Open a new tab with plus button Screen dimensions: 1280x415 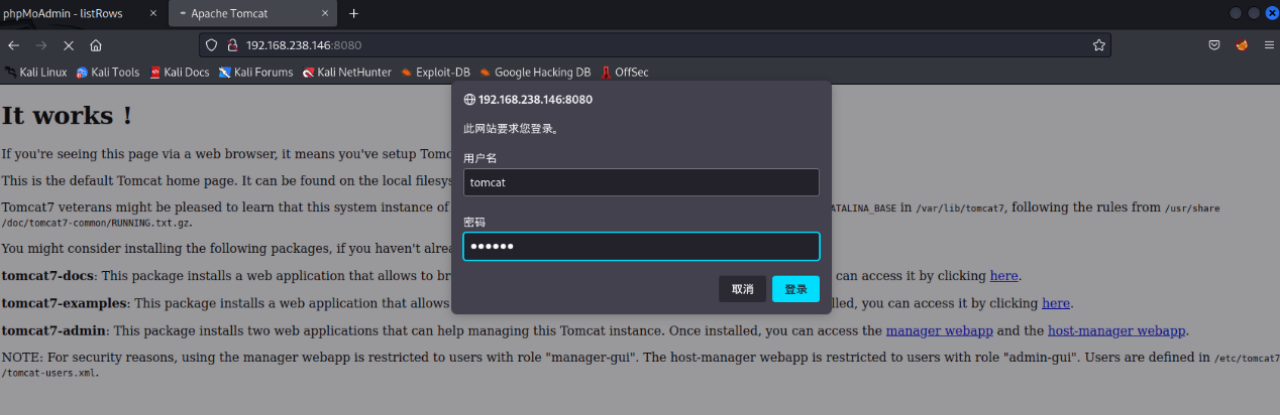click(x=354, y=14)
